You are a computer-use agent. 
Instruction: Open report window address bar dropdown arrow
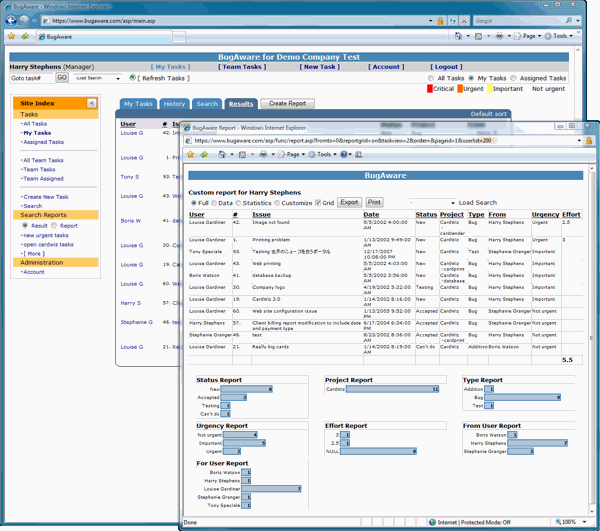pos(579,141)
